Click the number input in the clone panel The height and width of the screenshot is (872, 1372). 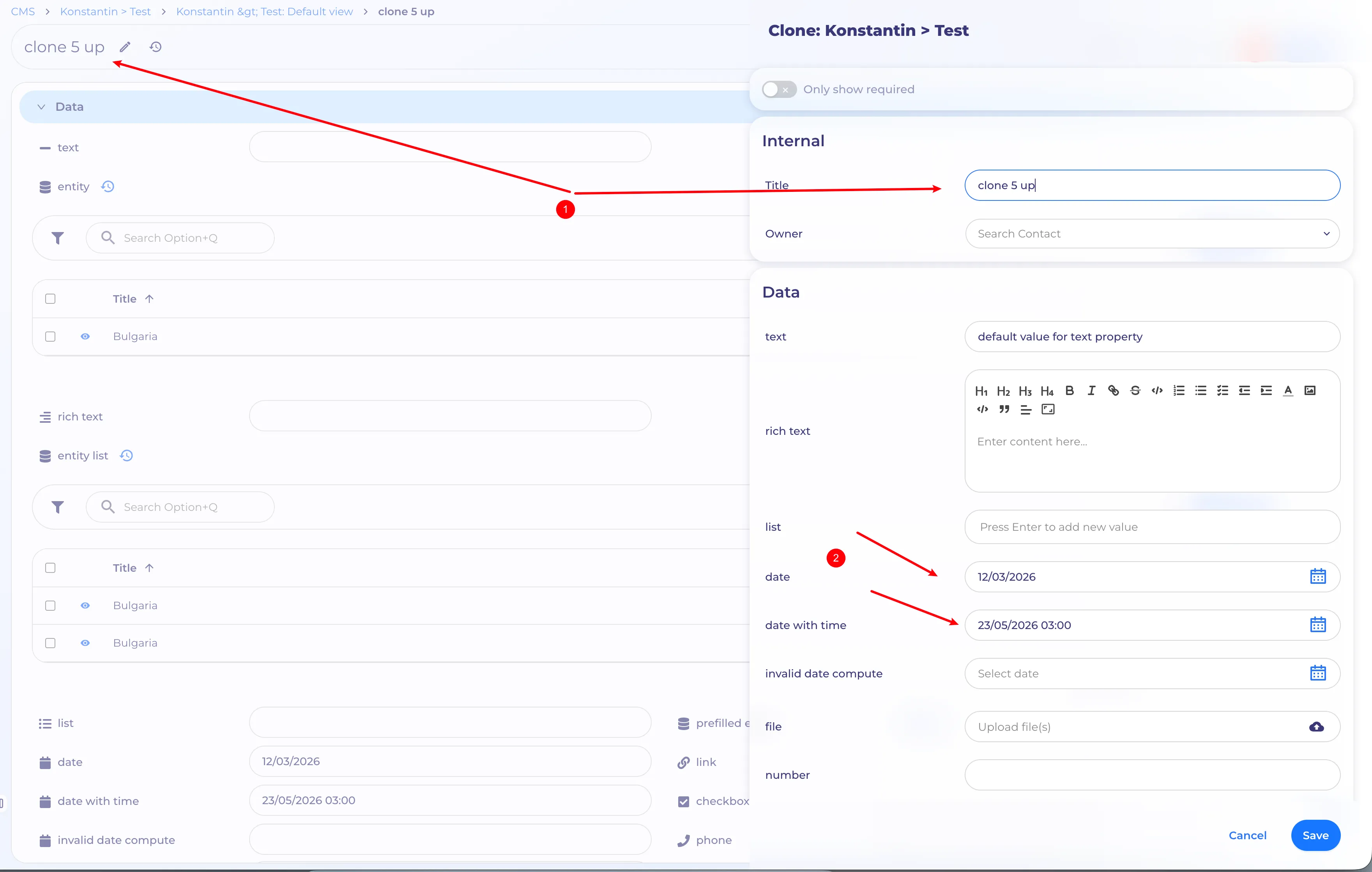pos(1152,775)
